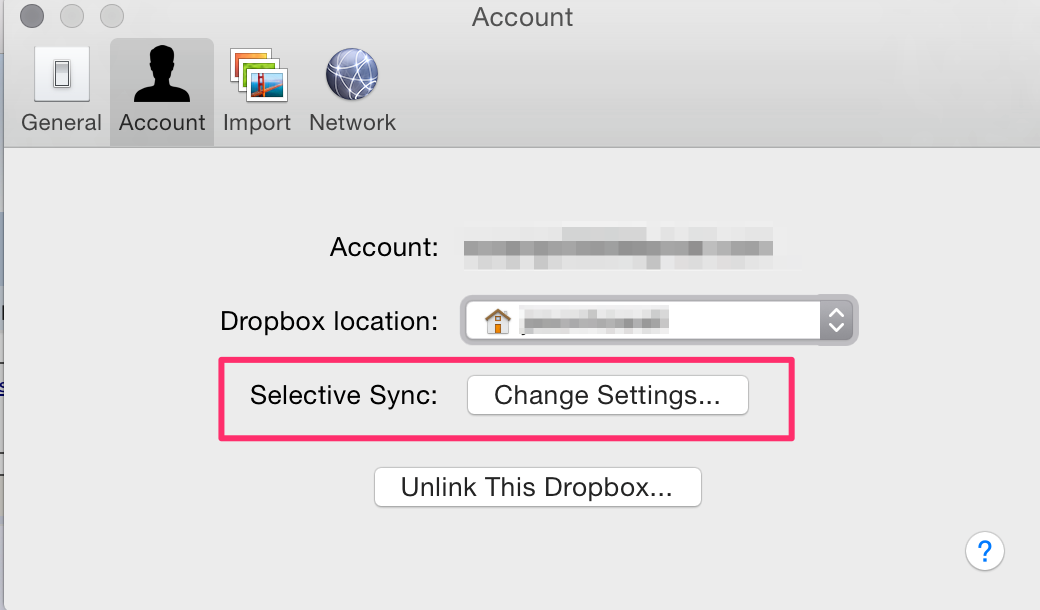Open help with the question mark button
1040x610 pixels.
pos(984,551)
